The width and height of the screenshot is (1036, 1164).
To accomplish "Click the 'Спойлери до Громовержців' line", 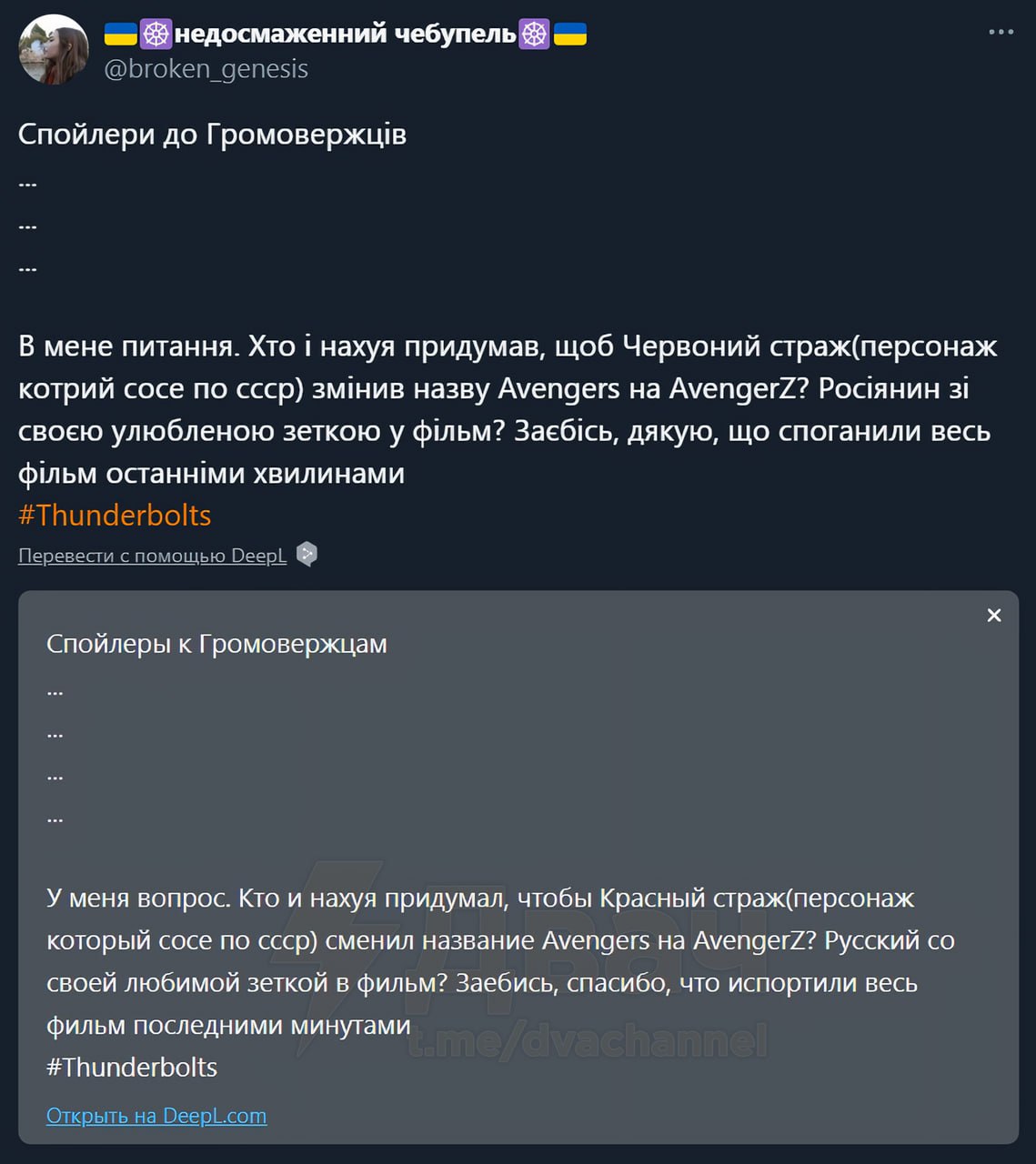I will pyautogui.click(x=212, y=135).
